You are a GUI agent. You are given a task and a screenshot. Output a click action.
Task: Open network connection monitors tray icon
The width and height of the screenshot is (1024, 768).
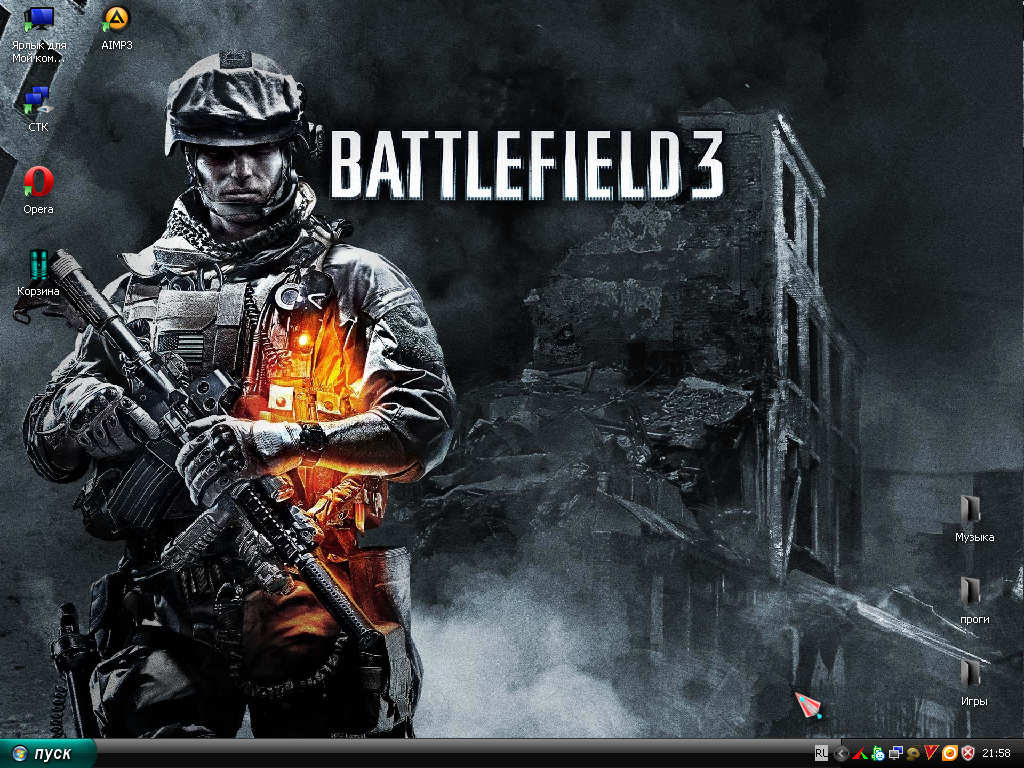pyautogui.click(x=895, y=754)
